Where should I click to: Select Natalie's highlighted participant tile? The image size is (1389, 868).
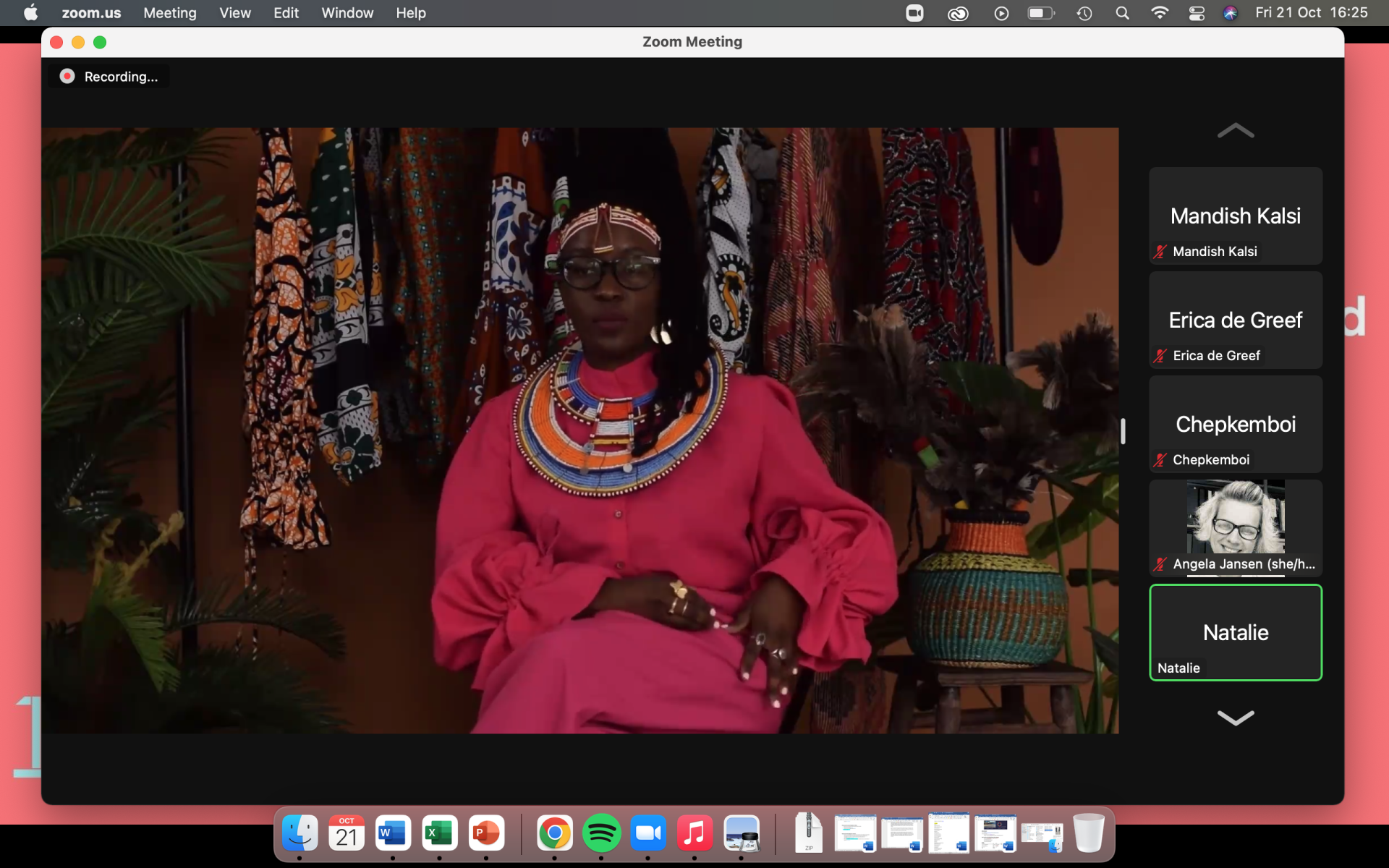tap(1236, 632)
